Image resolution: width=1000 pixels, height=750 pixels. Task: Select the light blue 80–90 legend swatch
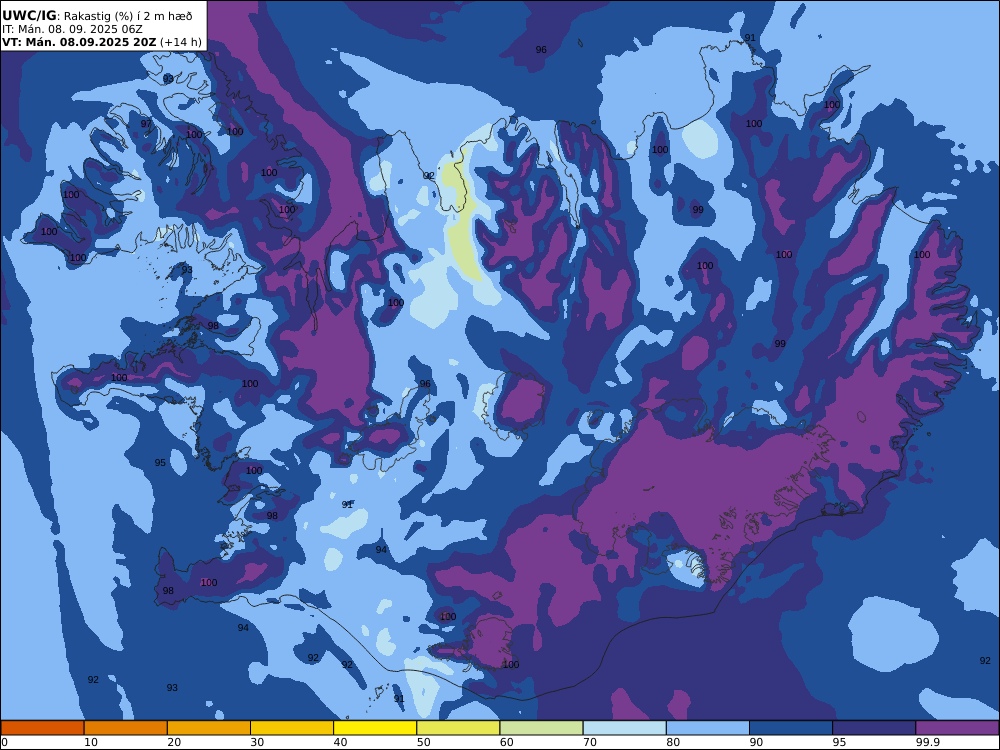tap(708, 728)
